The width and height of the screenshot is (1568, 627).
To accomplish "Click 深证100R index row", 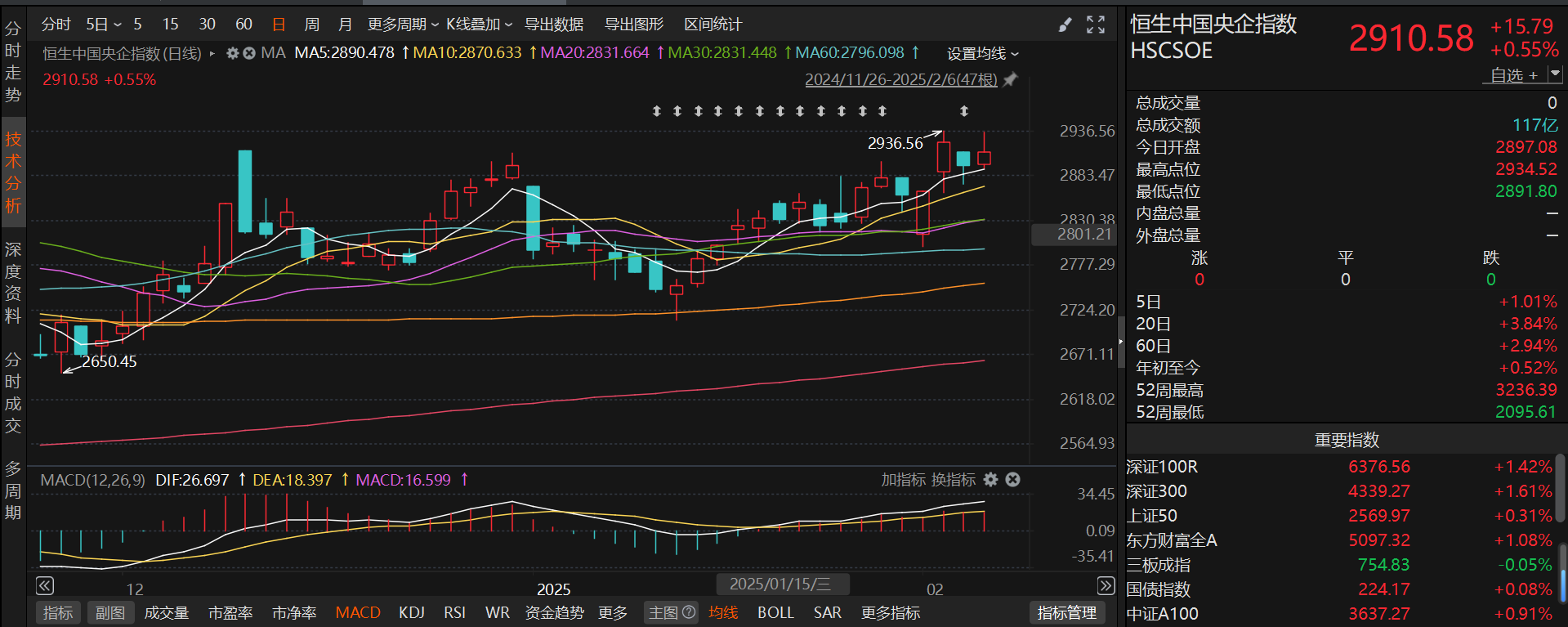I will click(x=1340, y=467).
